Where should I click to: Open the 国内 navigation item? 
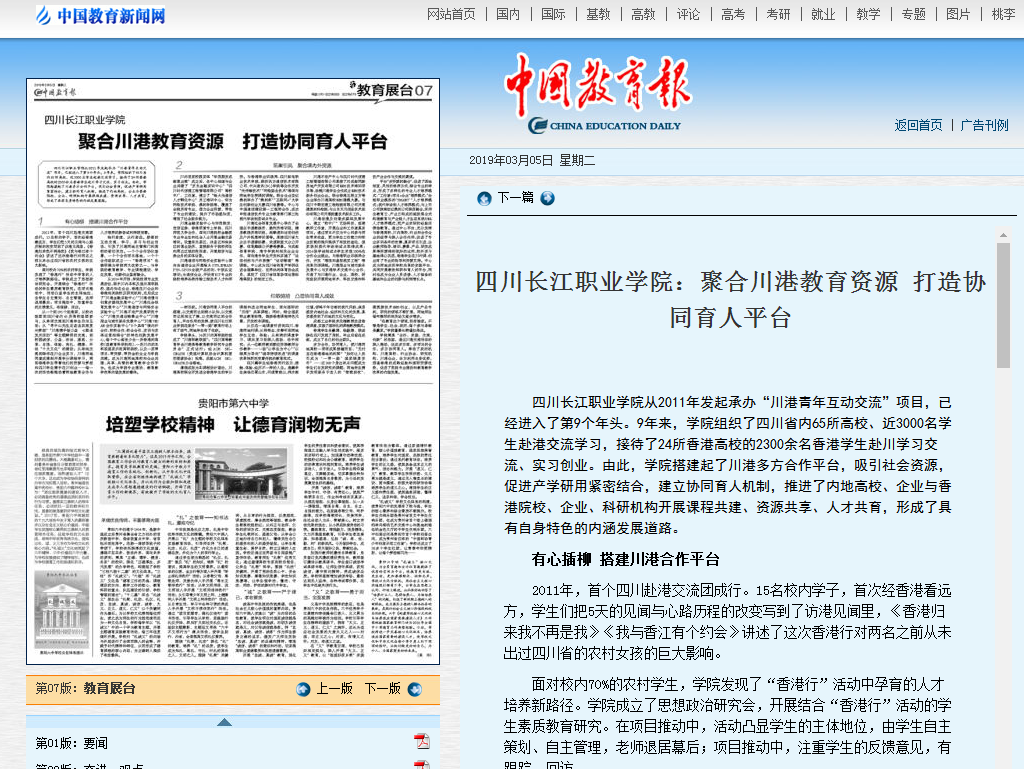[508, 14]
